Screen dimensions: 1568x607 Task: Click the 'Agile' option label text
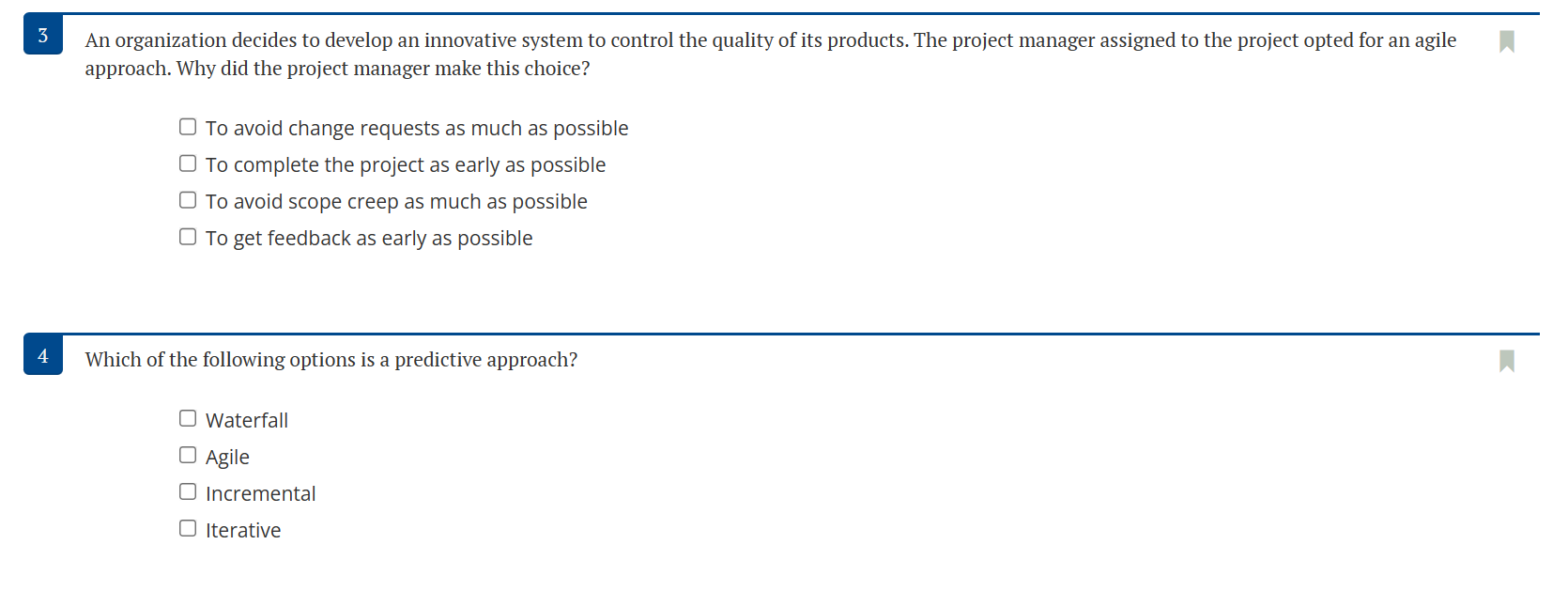coord(227,457)
